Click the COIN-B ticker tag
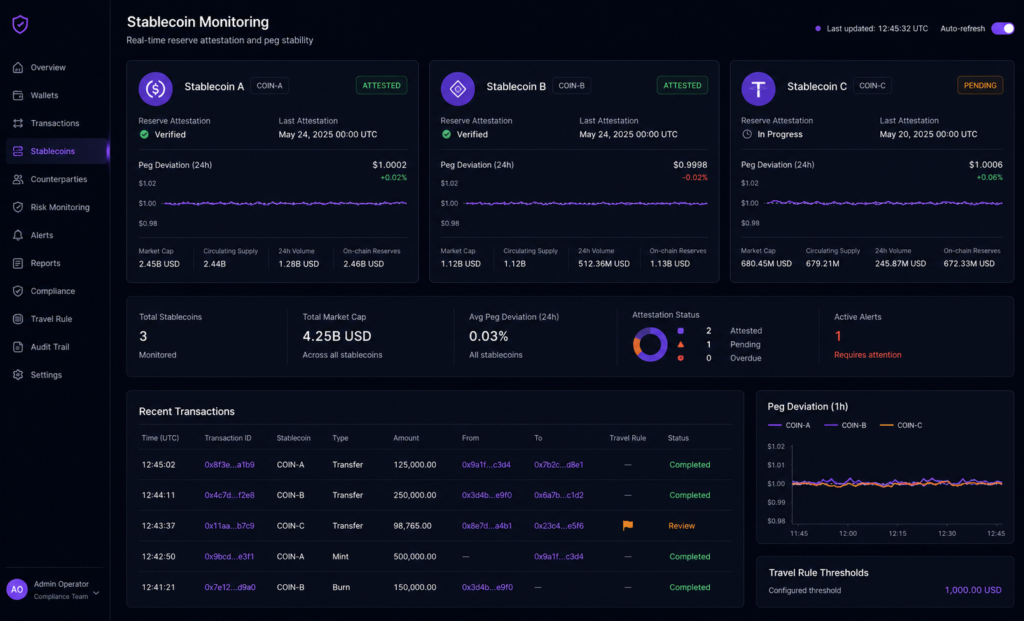1024x621 pixels. (571, 86)
